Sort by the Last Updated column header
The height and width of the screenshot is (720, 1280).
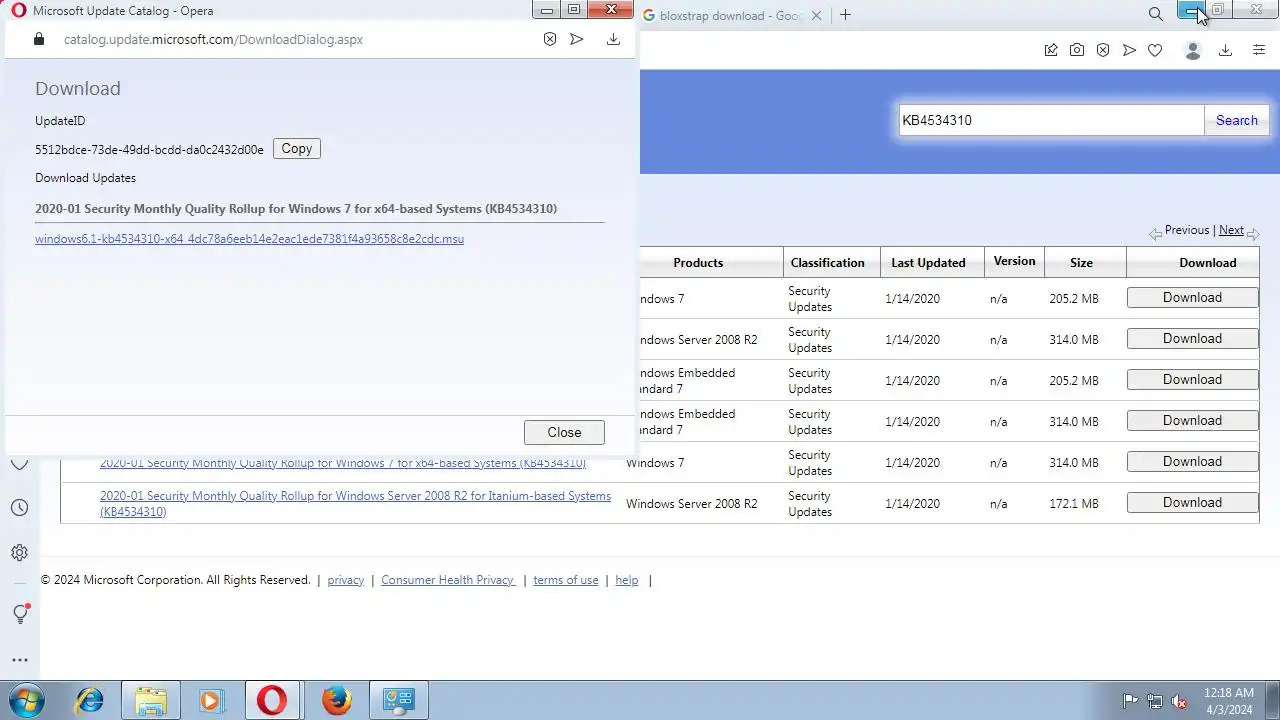928,263
